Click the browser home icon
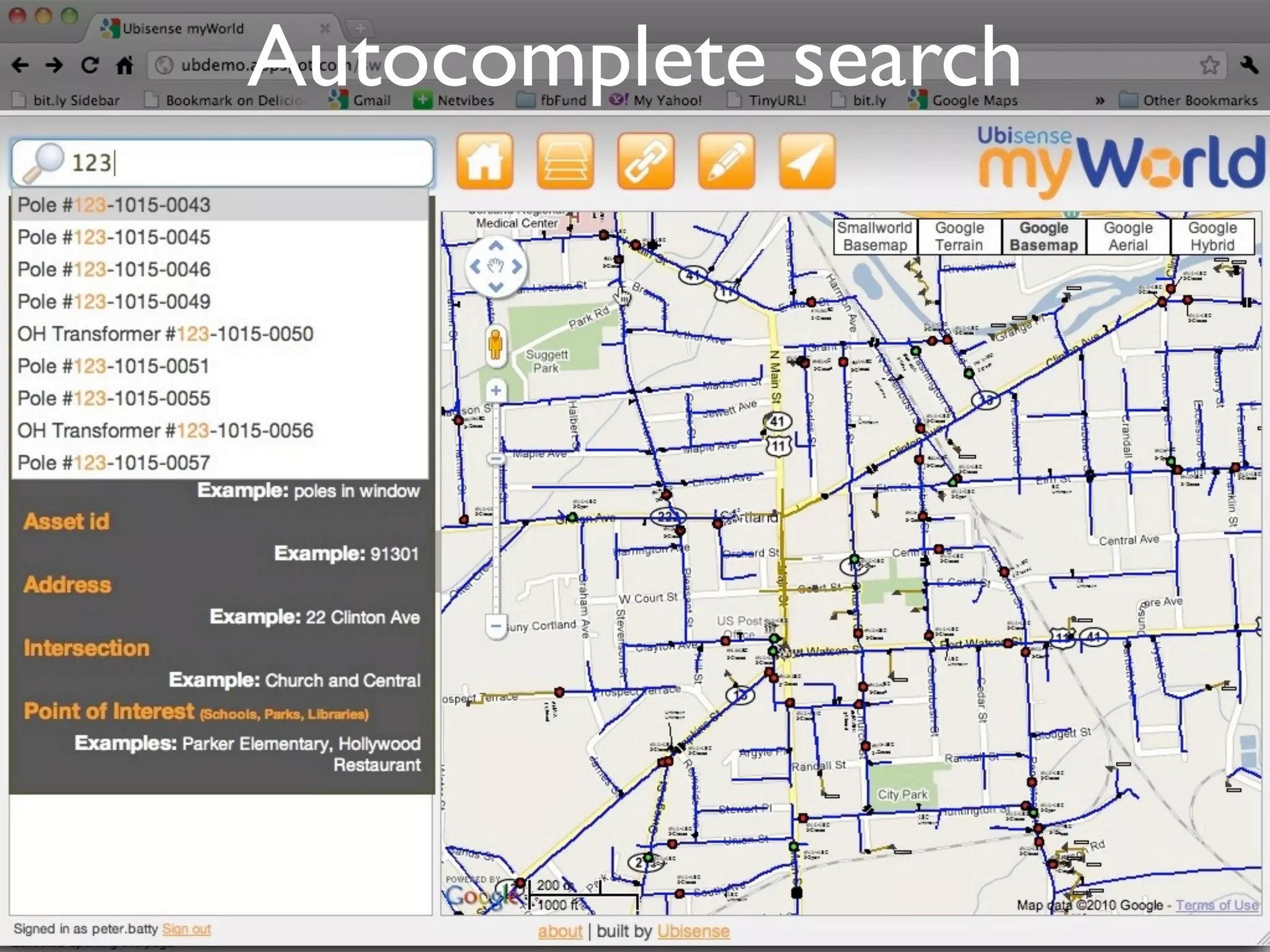Viewport: 1270px width, 952px height. (x=125, y=65)
